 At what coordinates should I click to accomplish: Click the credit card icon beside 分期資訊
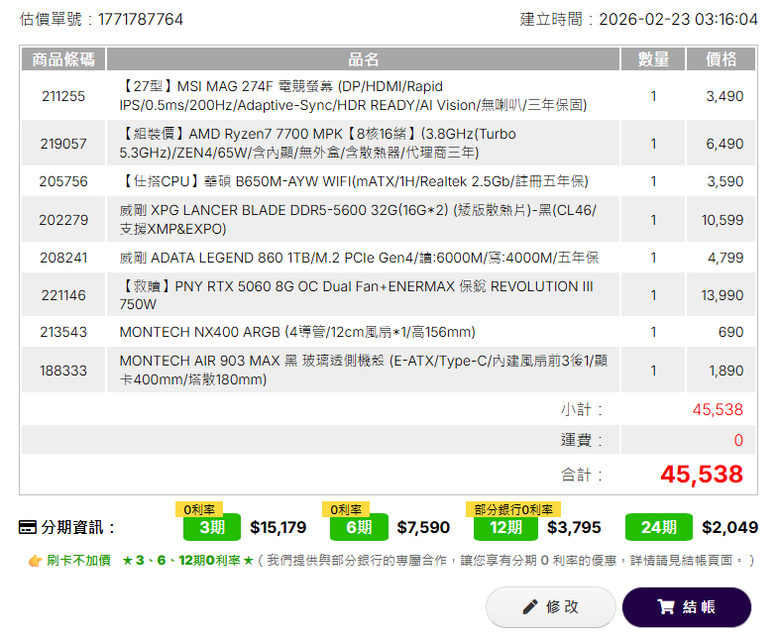[27, 527]
